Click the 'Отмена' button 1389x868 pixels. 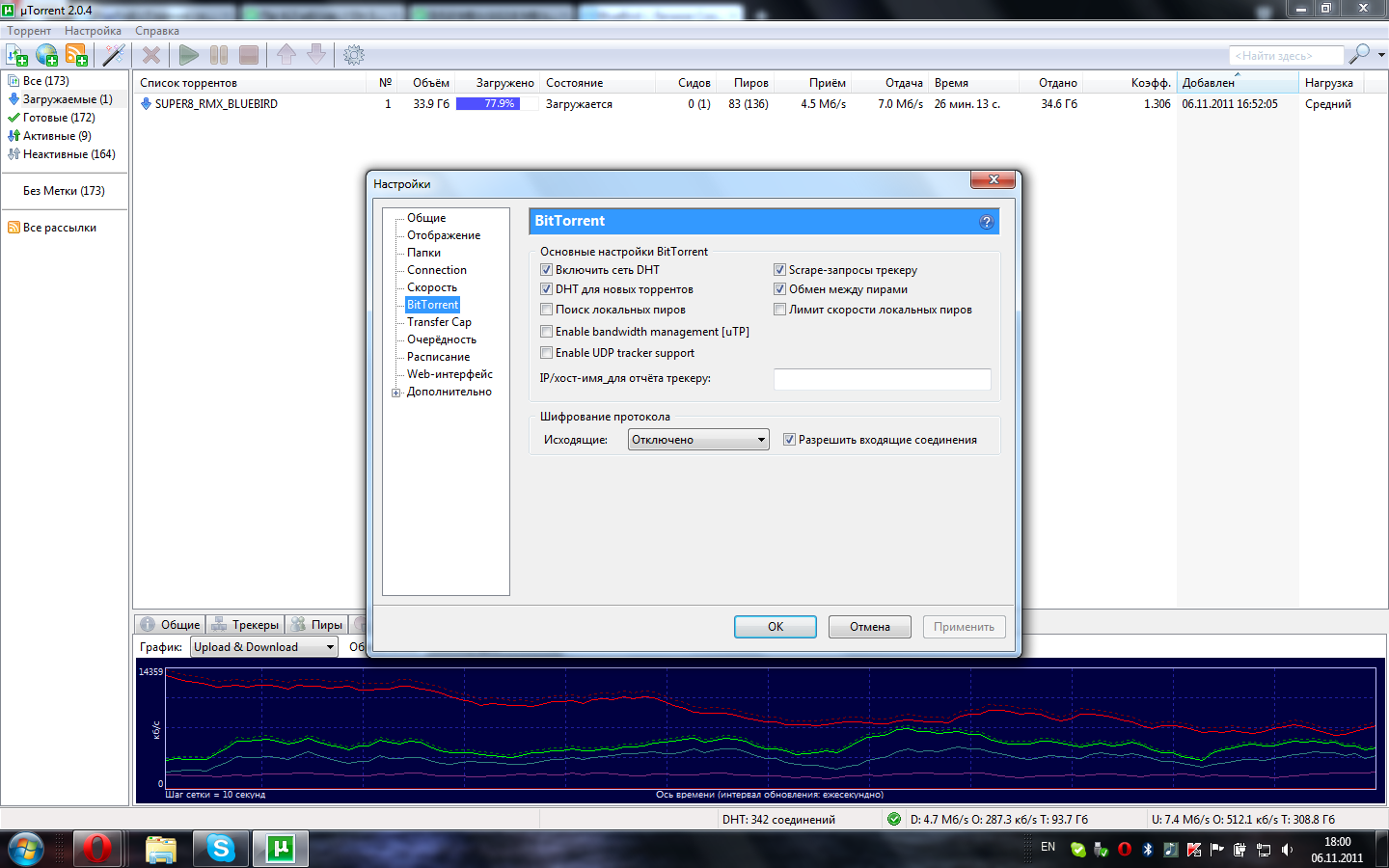coord(870,627)
